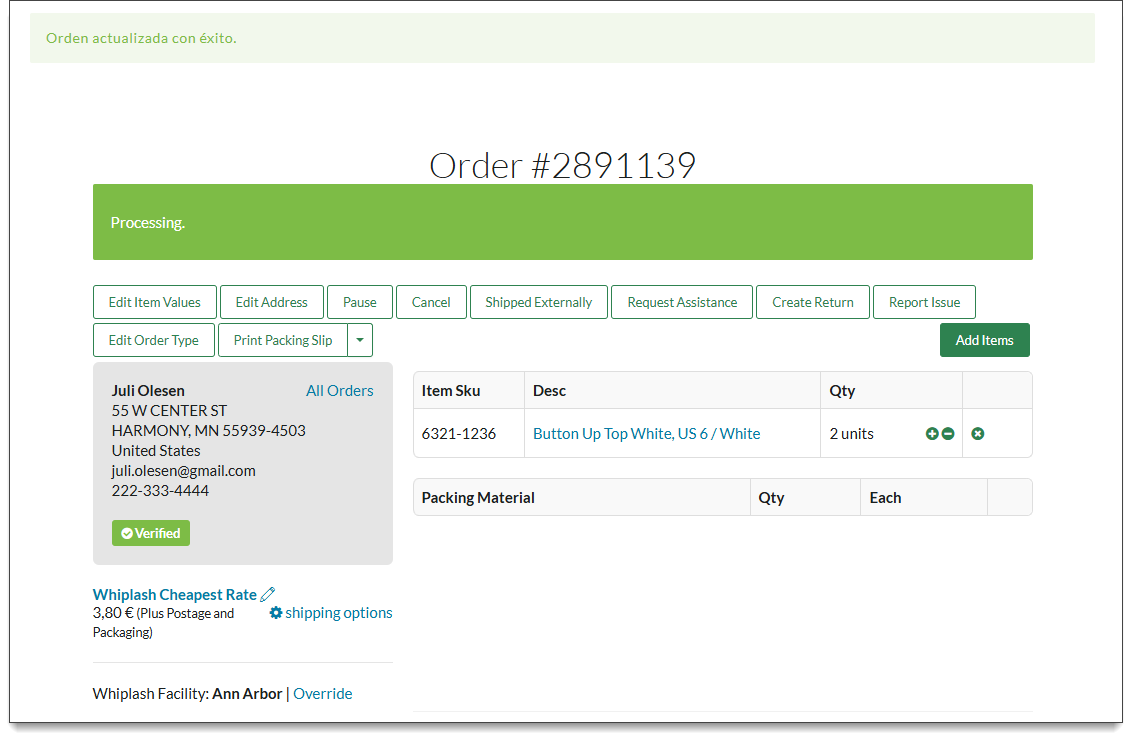
Task: Edit shipping rate using the pencil icon
Action: point(267,593)
